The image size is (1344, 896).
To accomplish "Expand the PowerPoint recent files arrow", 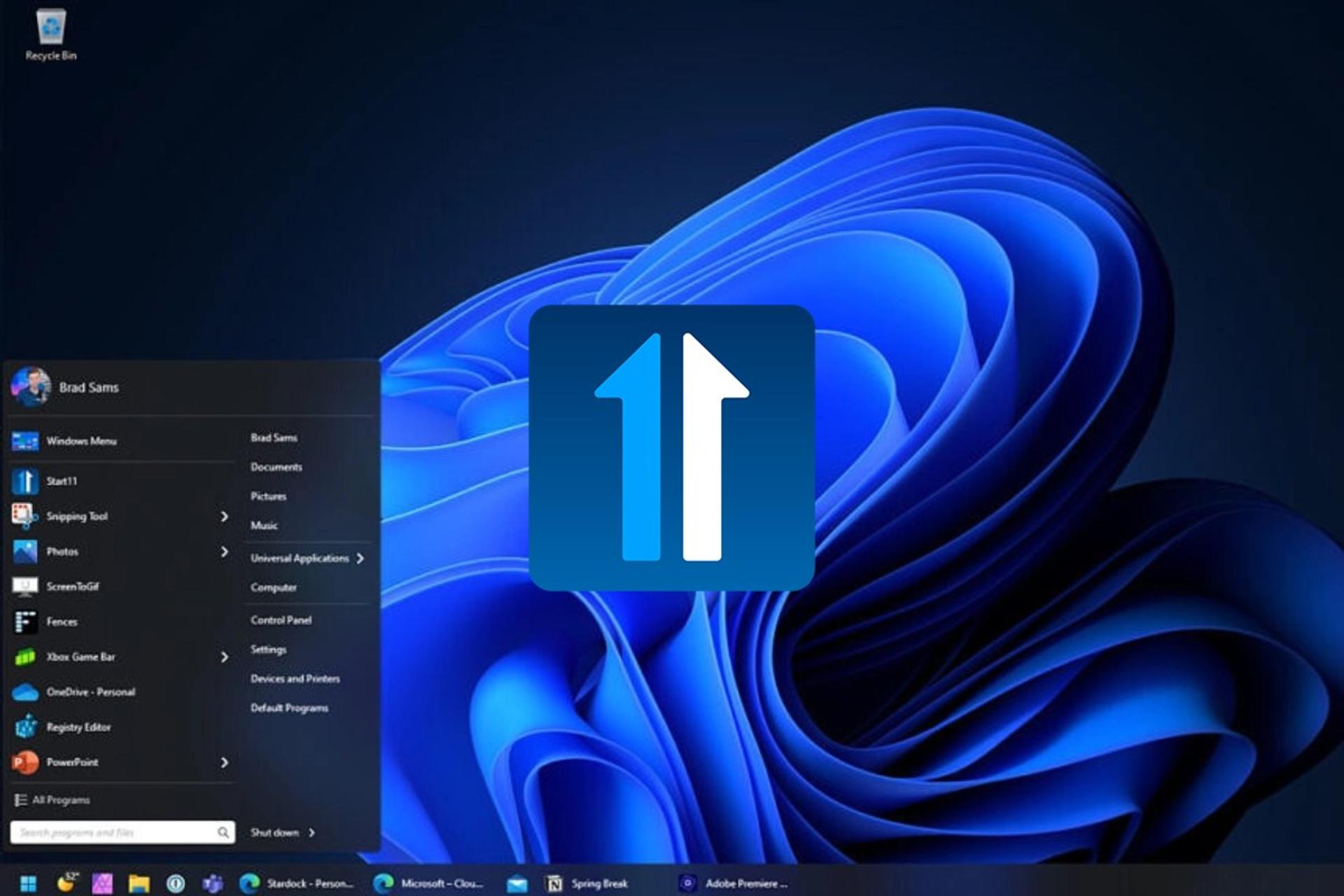I will (x=224, y=762).
